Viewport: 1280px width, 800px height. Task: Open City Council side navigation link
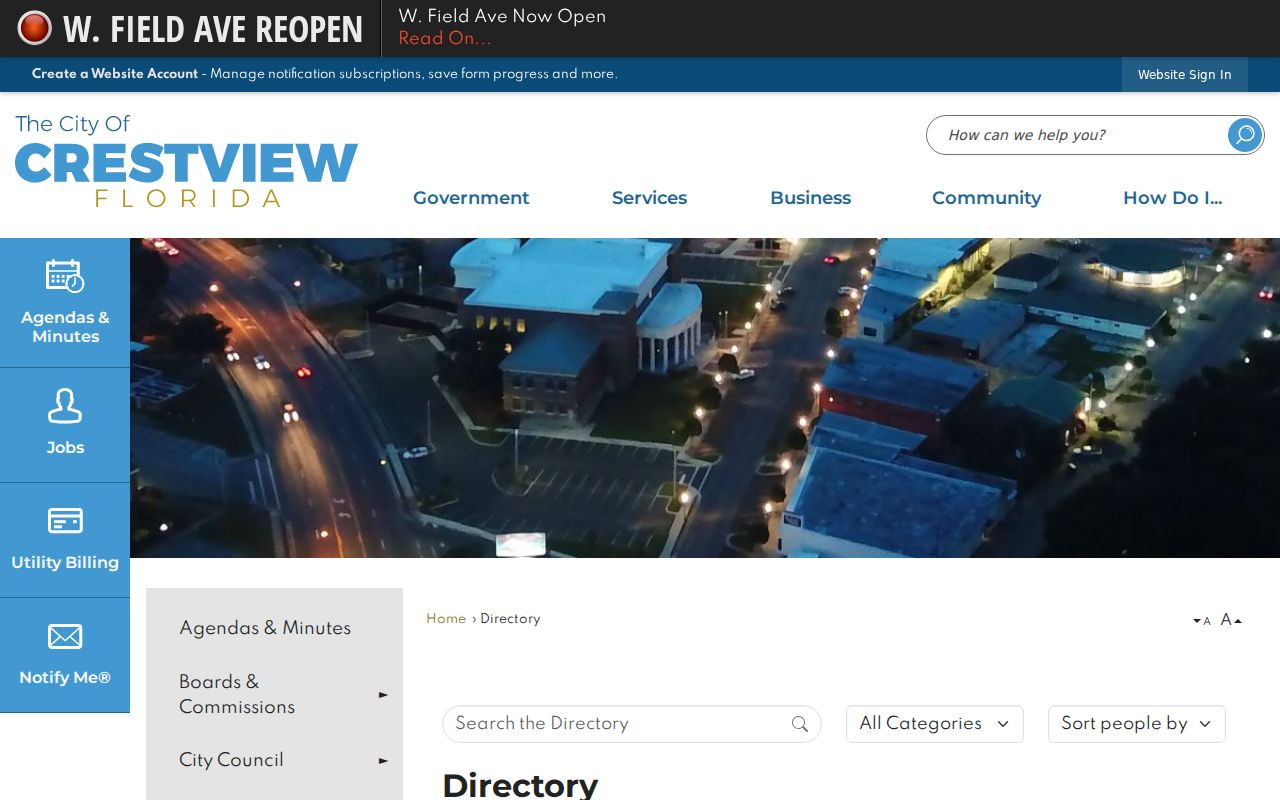coord(231,760)
